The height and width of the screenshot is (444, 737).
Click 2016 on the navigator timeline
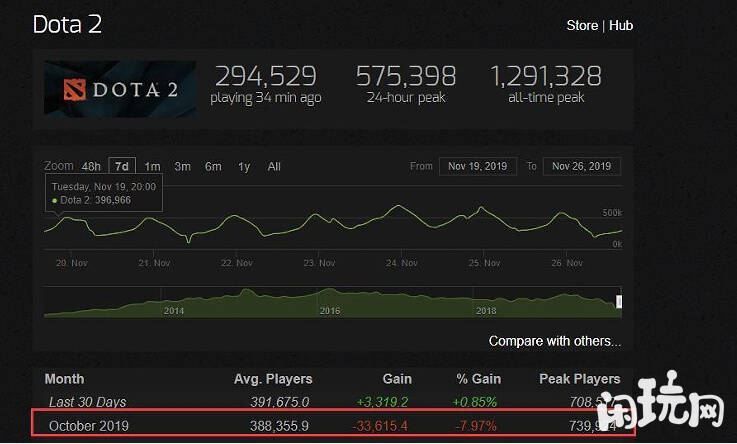pyautogui.click(x=330, y=311)
